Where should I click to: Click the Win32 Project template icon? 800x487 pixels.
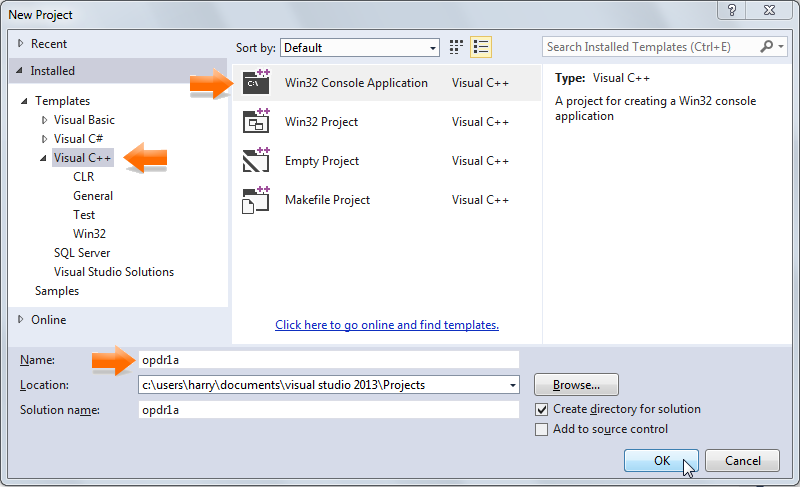click(256, 122)
